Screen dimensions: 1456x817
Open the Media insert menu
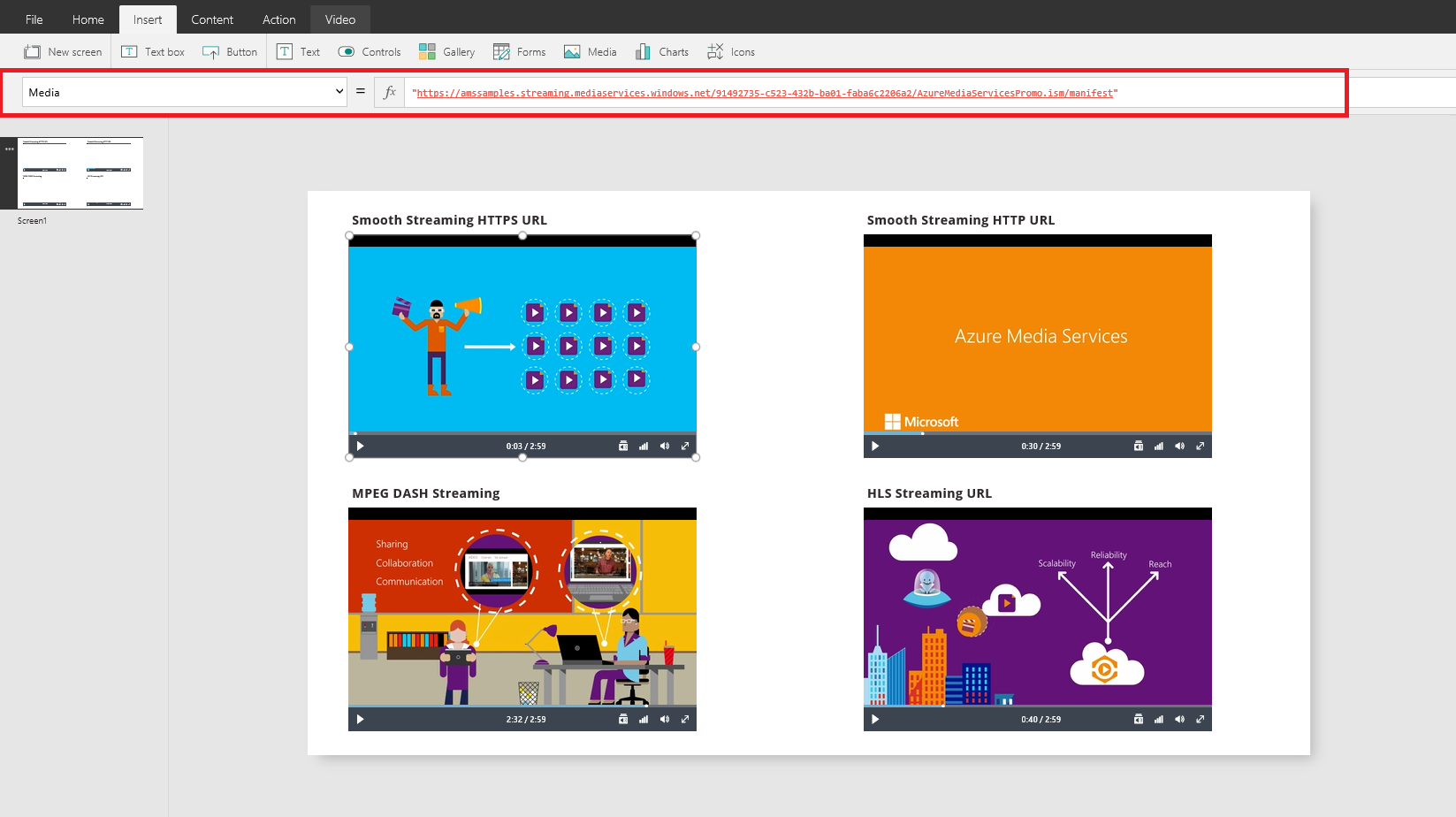coord(591,52)
